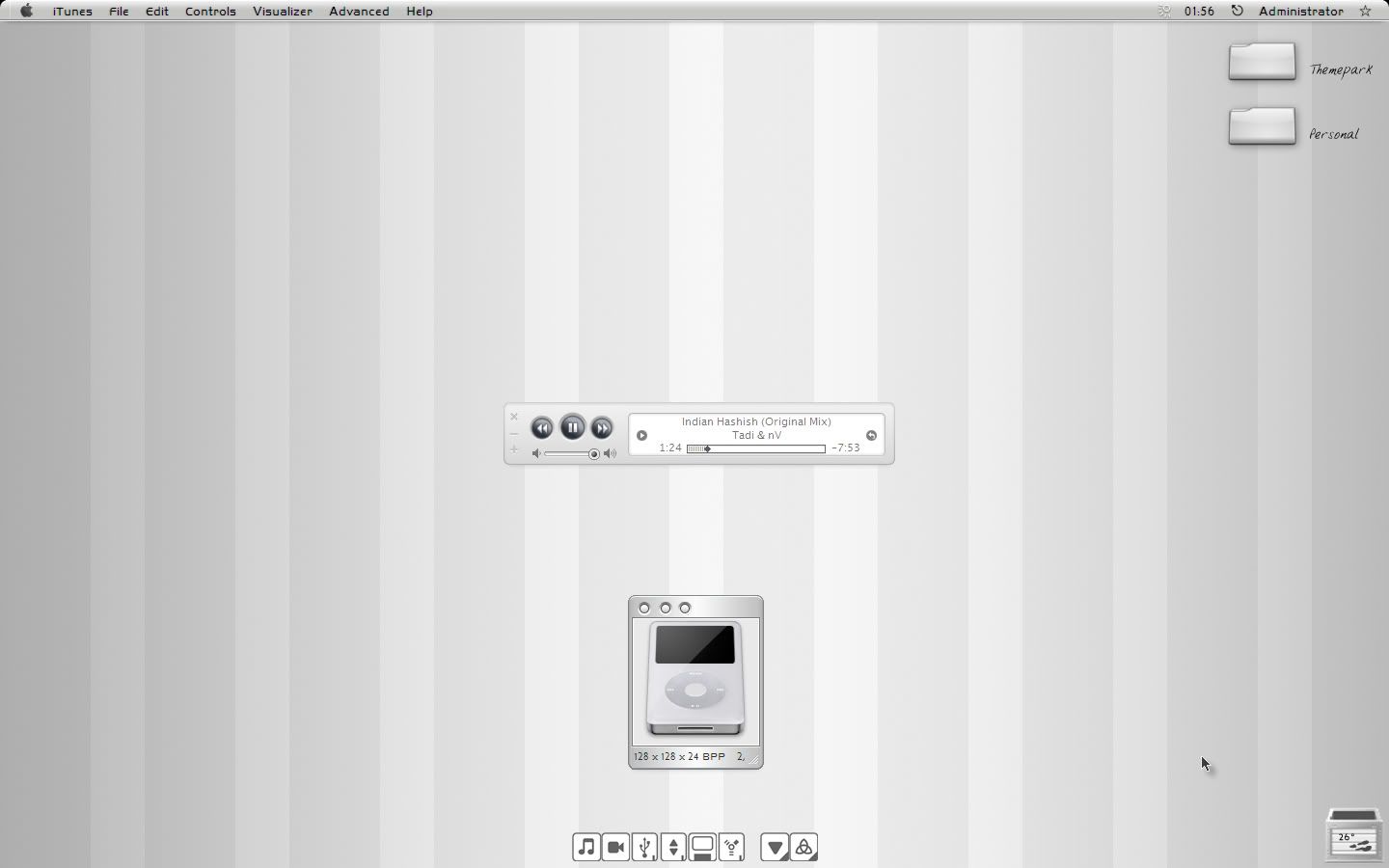This screenshot has height=868, width=1389.
Task: Open the FireWire plug dock icon
Action: tap(731, 847)
